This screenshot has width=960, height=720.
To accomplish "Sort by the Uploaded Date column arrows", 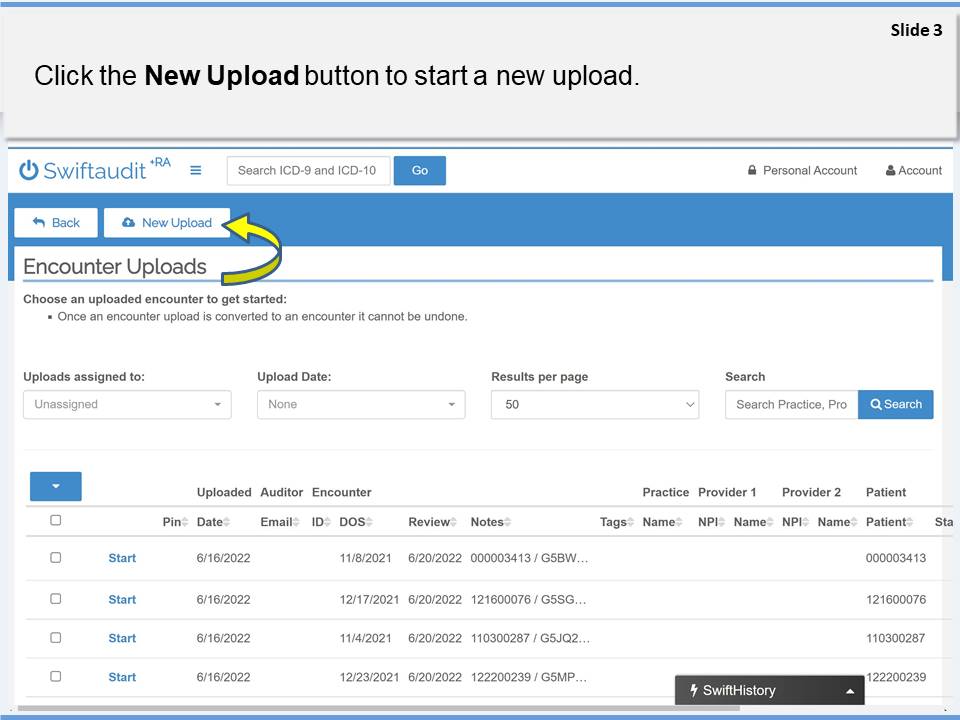I will point(228,523).
